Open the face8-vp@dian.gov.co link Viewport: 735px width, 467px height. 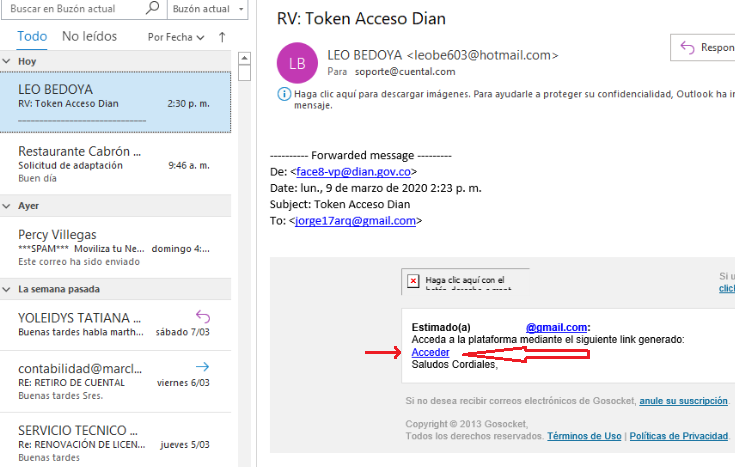click(353, 172)
